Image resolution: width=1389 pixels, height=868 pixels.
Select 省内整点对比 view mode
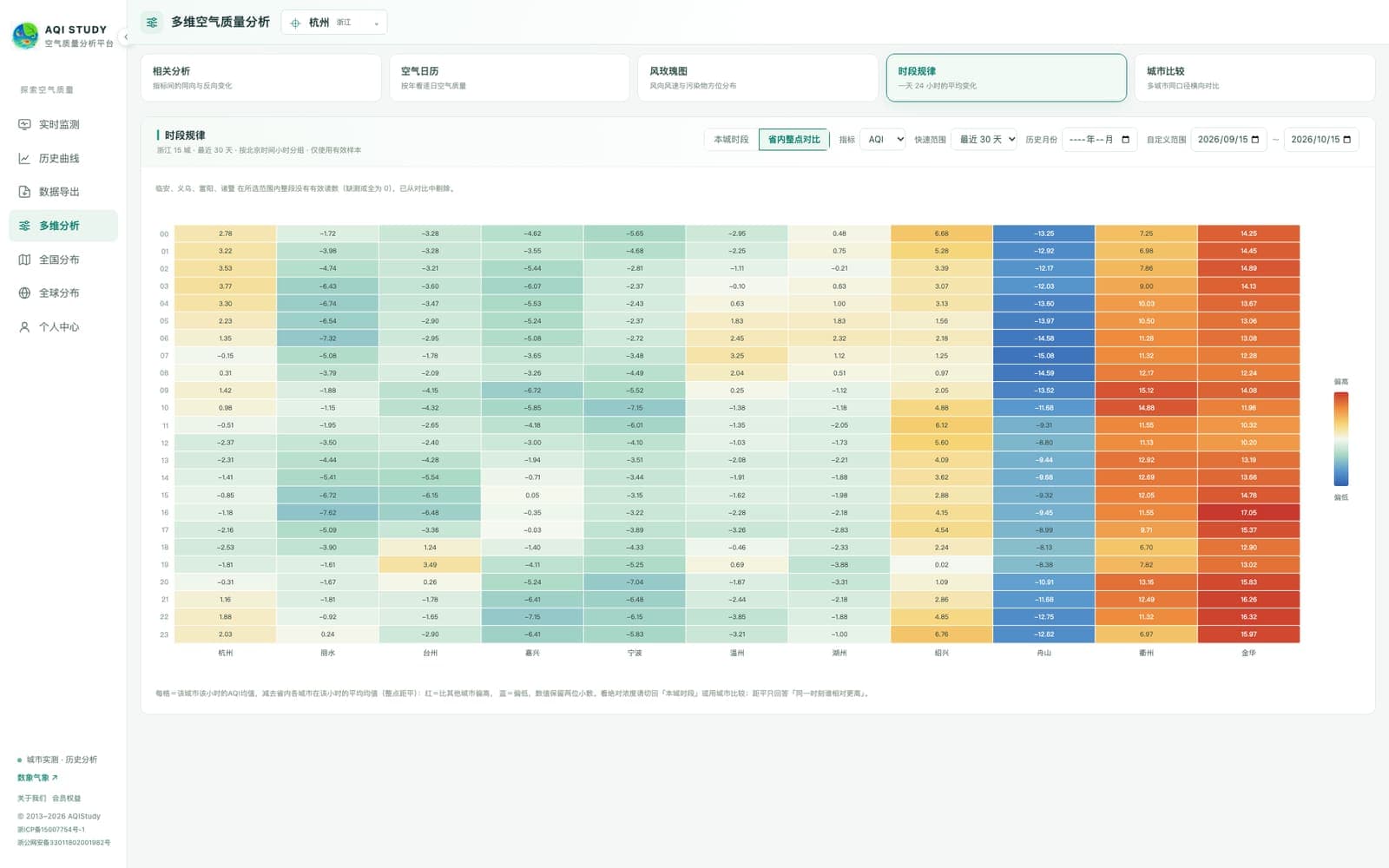[793, 140]
